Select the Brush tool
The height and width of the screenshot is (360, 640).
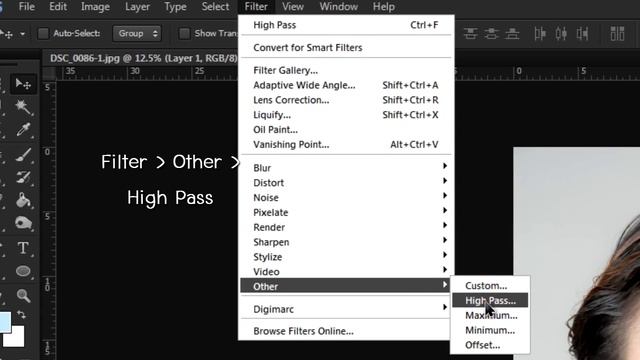click(x=23, y=155)
